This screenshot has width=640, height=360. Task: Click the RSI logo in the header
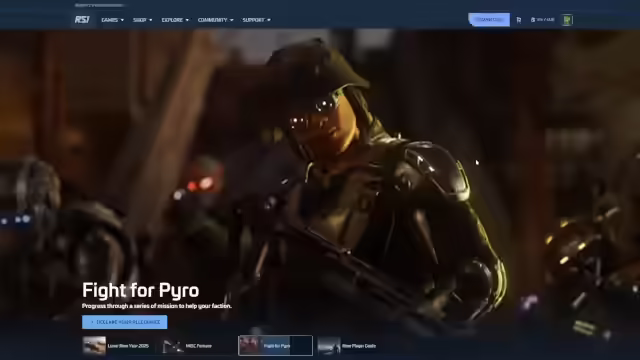tap(82, 20)
